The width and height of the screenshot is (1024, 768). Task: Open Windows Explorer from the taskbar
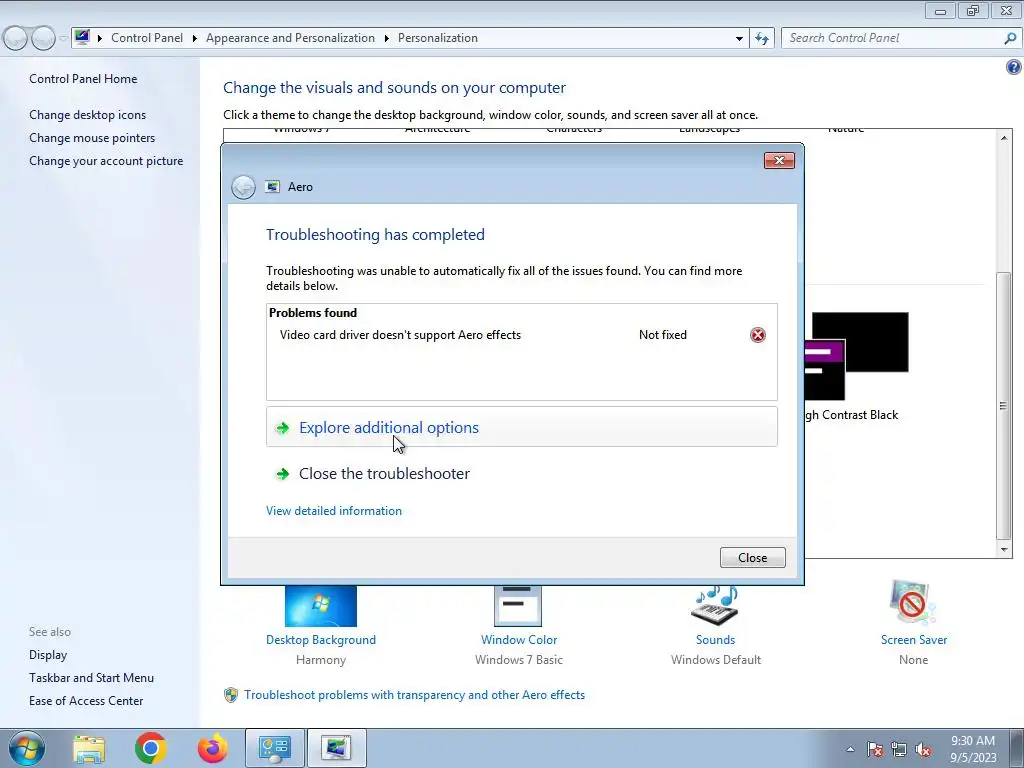tap(89, 748)
